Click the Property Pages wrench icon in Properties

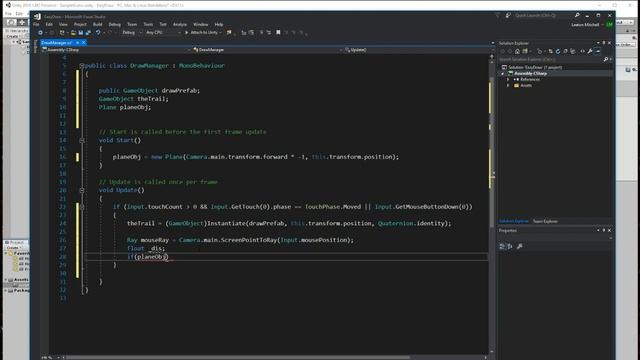click(x=520, y=247)
